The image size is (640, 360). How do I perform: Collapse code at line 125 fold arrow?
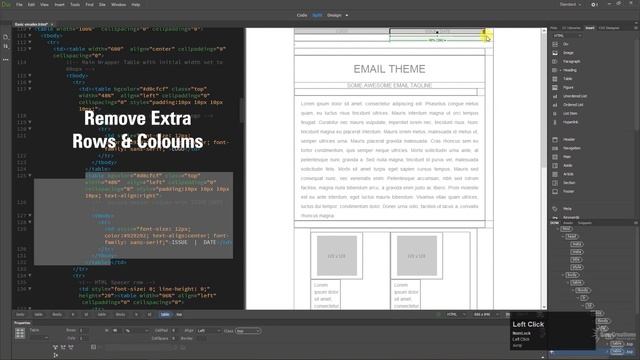pos(30,176)
